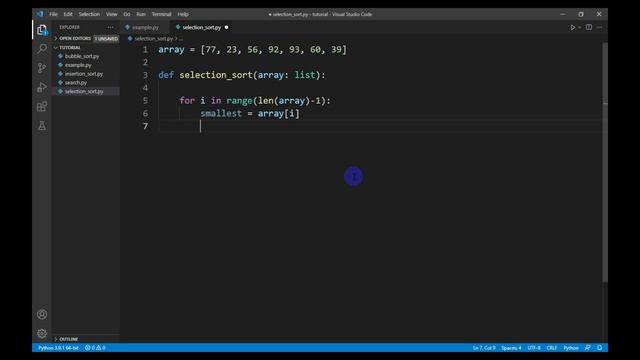Open the Explorer view in activity bar

click(x=42, y=29)
